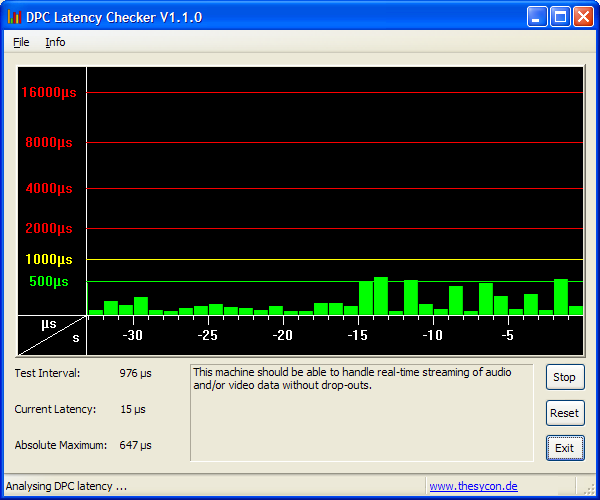Minimize the DPC Latency Checker window
The height and width of the screenshot is (500, 600).
coord(536,17)
